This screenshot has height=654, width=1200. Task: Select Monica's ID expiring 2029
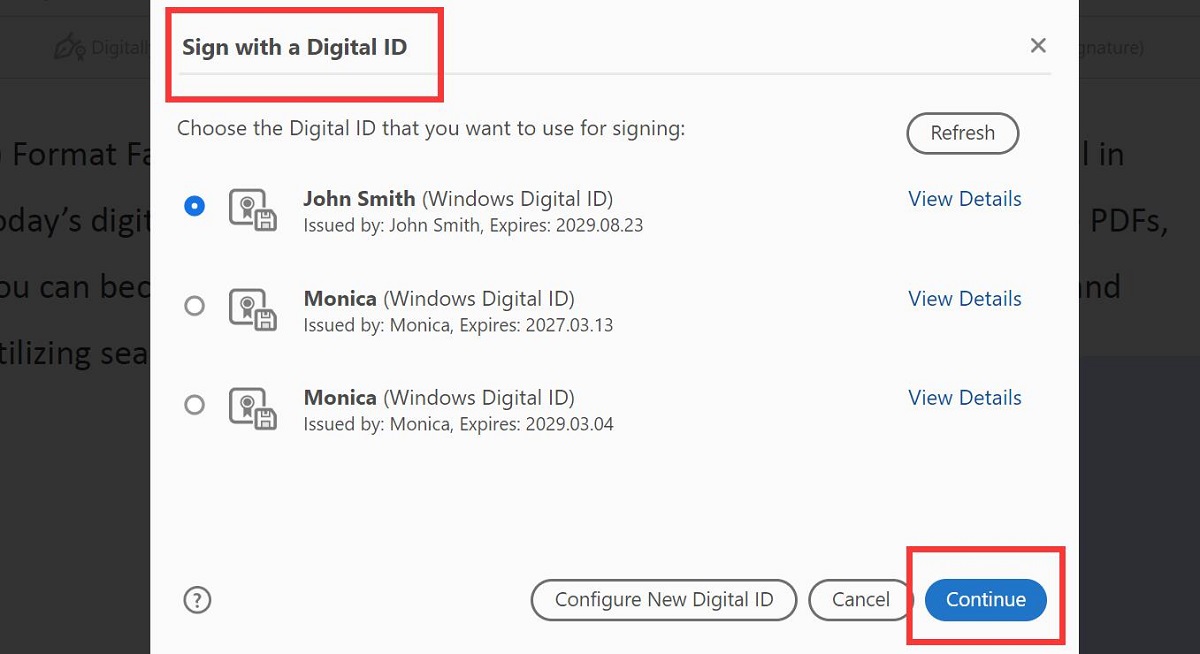[x=195, y=405]
